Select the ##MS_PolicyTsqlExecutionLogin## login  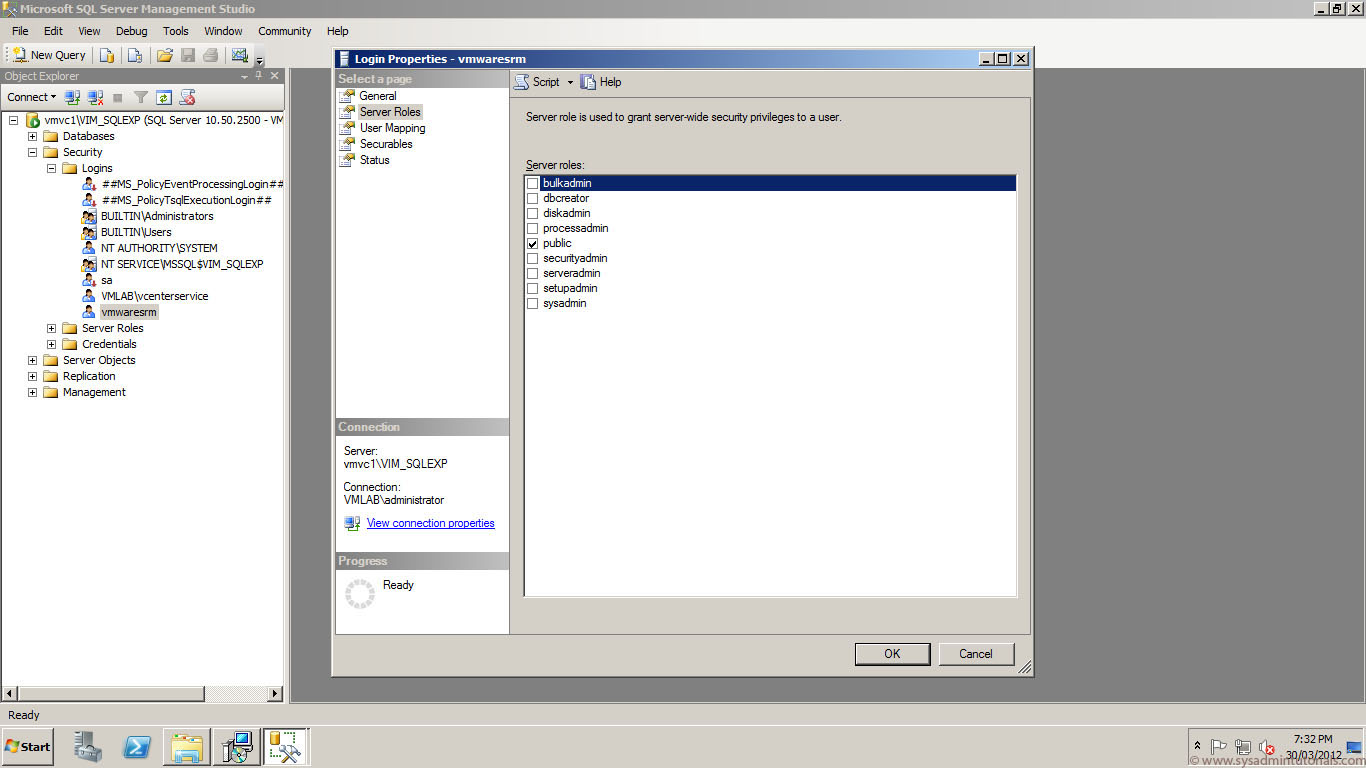click(186, 200)
